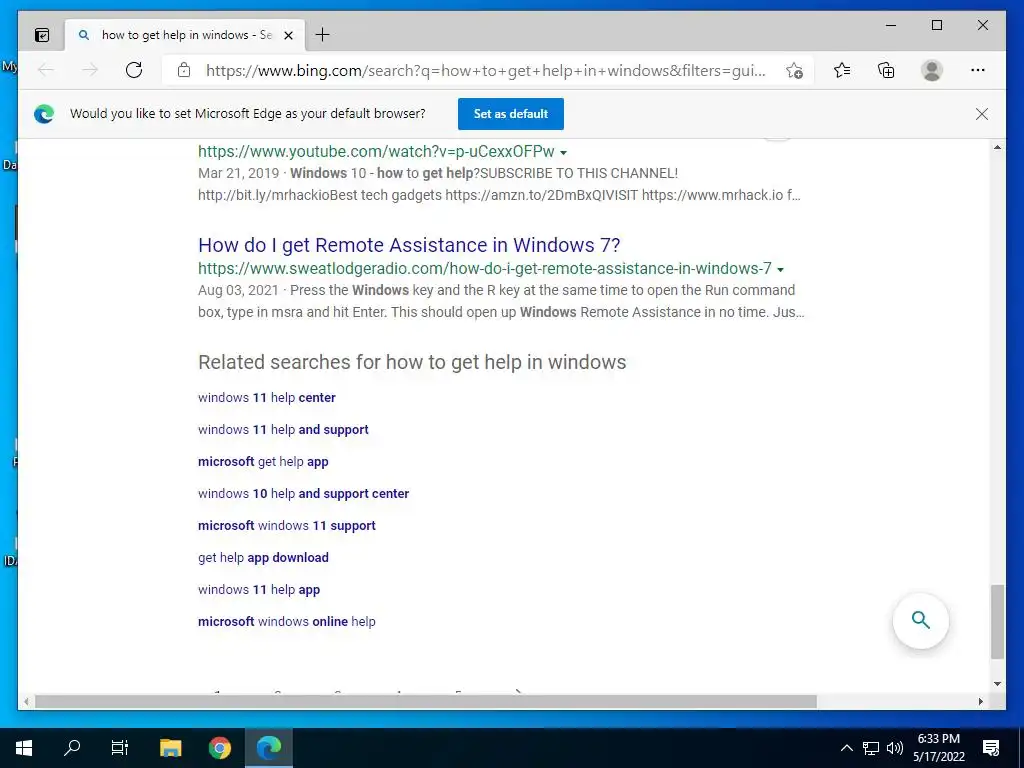Open Google Chrome from the taskbar

pyautogui.click(x=219, y=747)
